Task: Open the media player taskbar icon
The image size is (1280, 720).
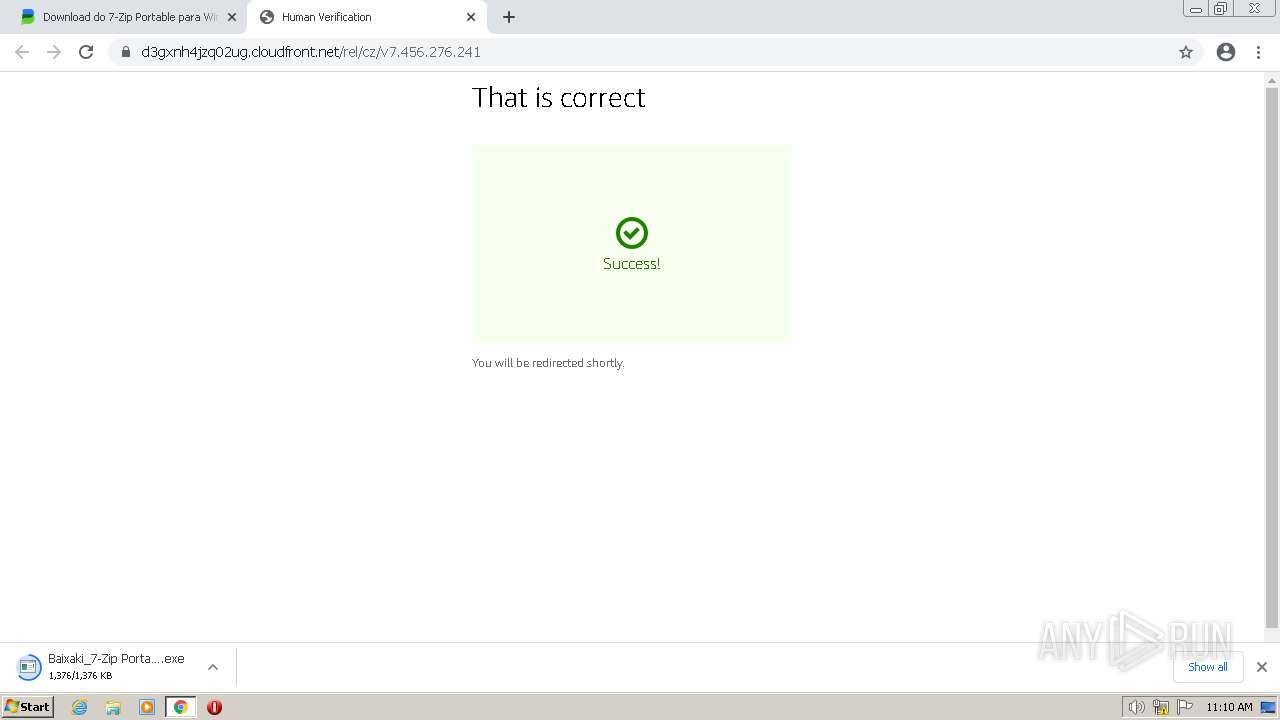Action: click(147, 707)
